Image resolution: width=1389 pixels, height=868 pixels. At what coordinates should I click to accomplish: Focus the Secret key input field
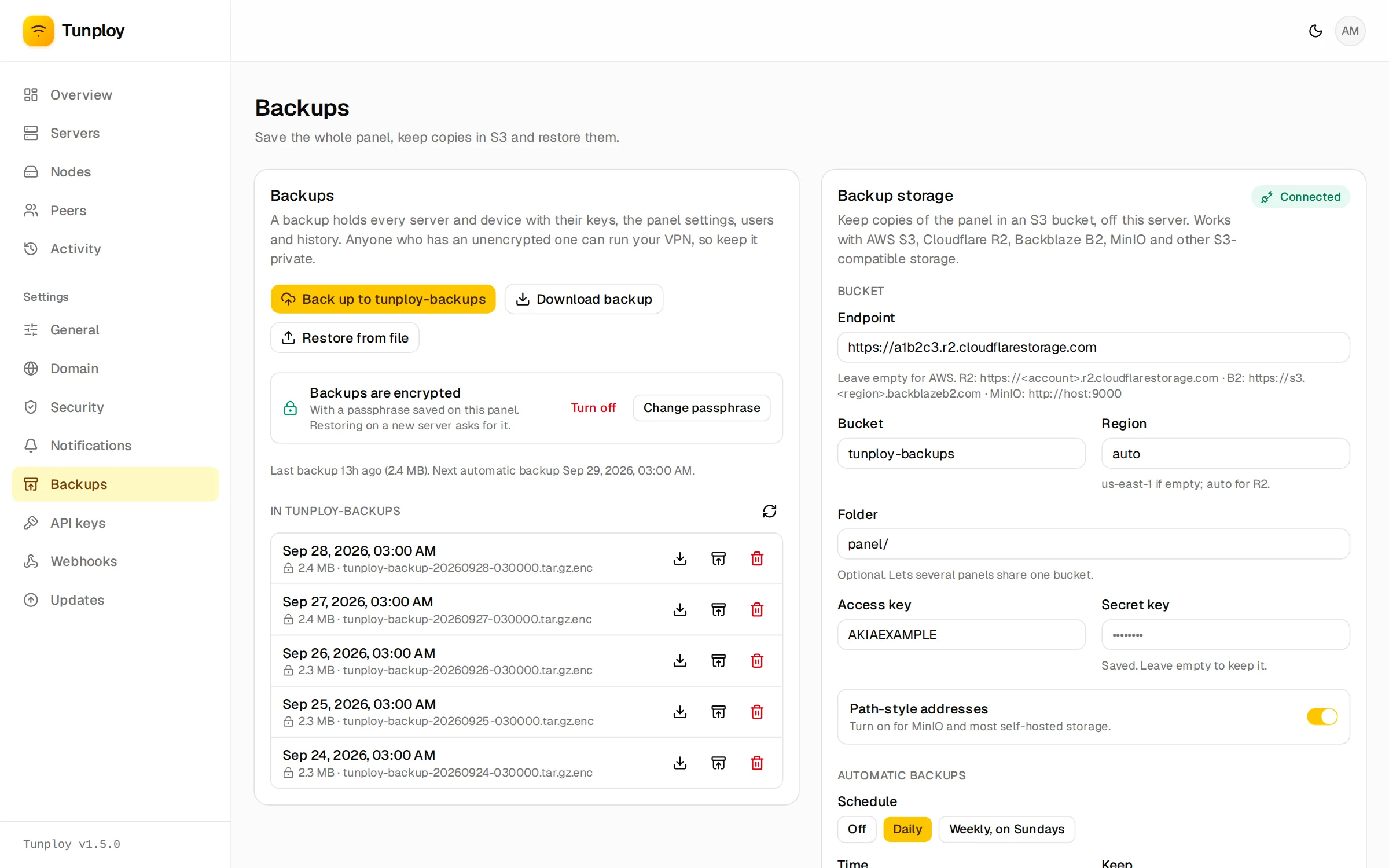click(1225, 635)
